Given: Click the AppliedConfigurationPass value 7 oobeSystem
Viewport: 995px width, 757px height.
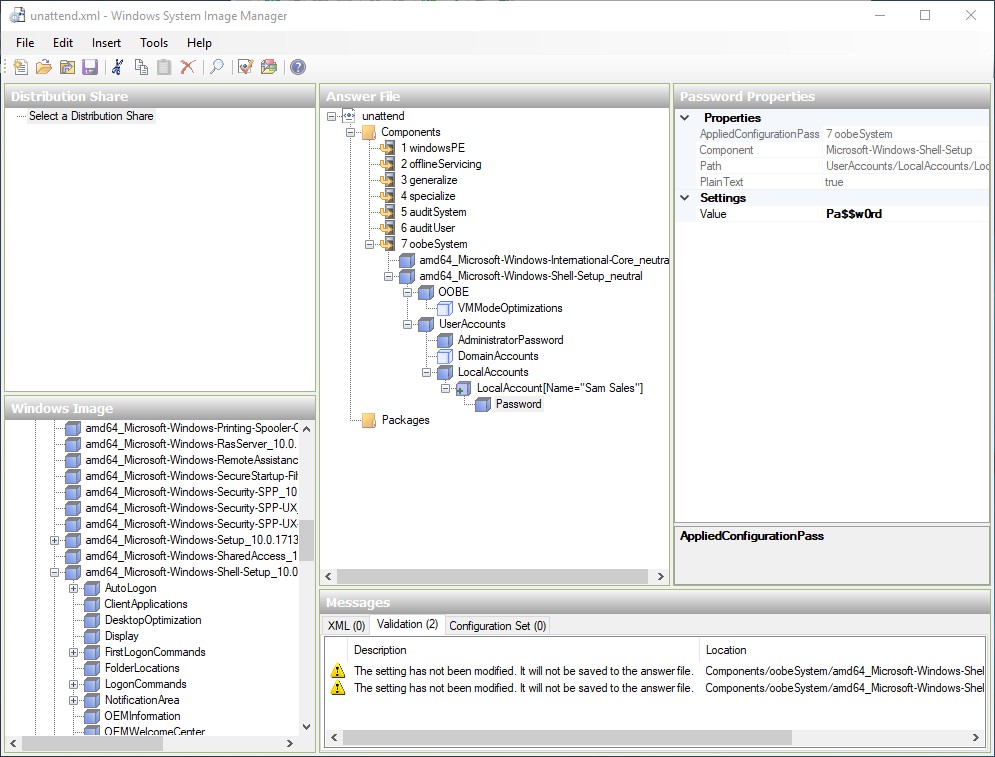Looking at the screenshot, I should point(906,134).
